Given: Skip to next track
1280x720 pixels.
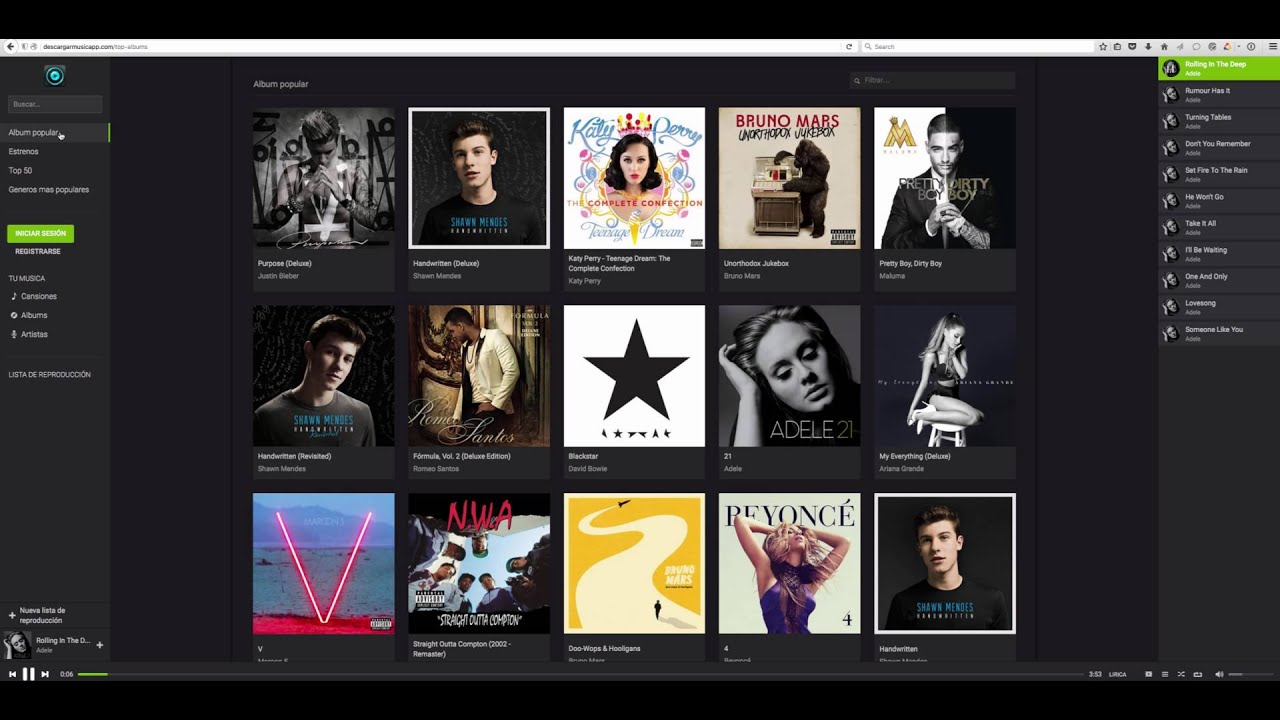Looking at the screenshot, I should point(45,675).
